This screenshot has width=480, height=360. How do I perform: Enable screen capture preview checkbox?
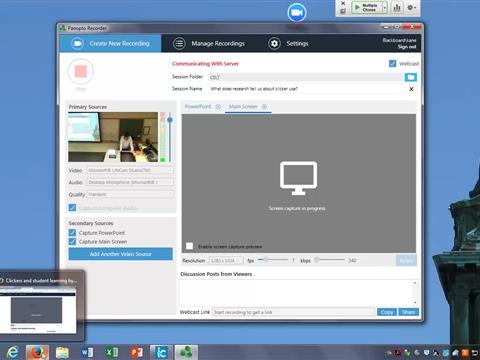click(x=189, y=246)
